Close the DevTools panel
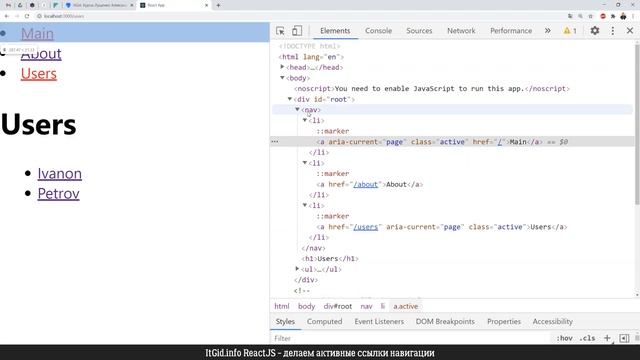This screenshot has width=640, height=360. click(x=630, y=31)
